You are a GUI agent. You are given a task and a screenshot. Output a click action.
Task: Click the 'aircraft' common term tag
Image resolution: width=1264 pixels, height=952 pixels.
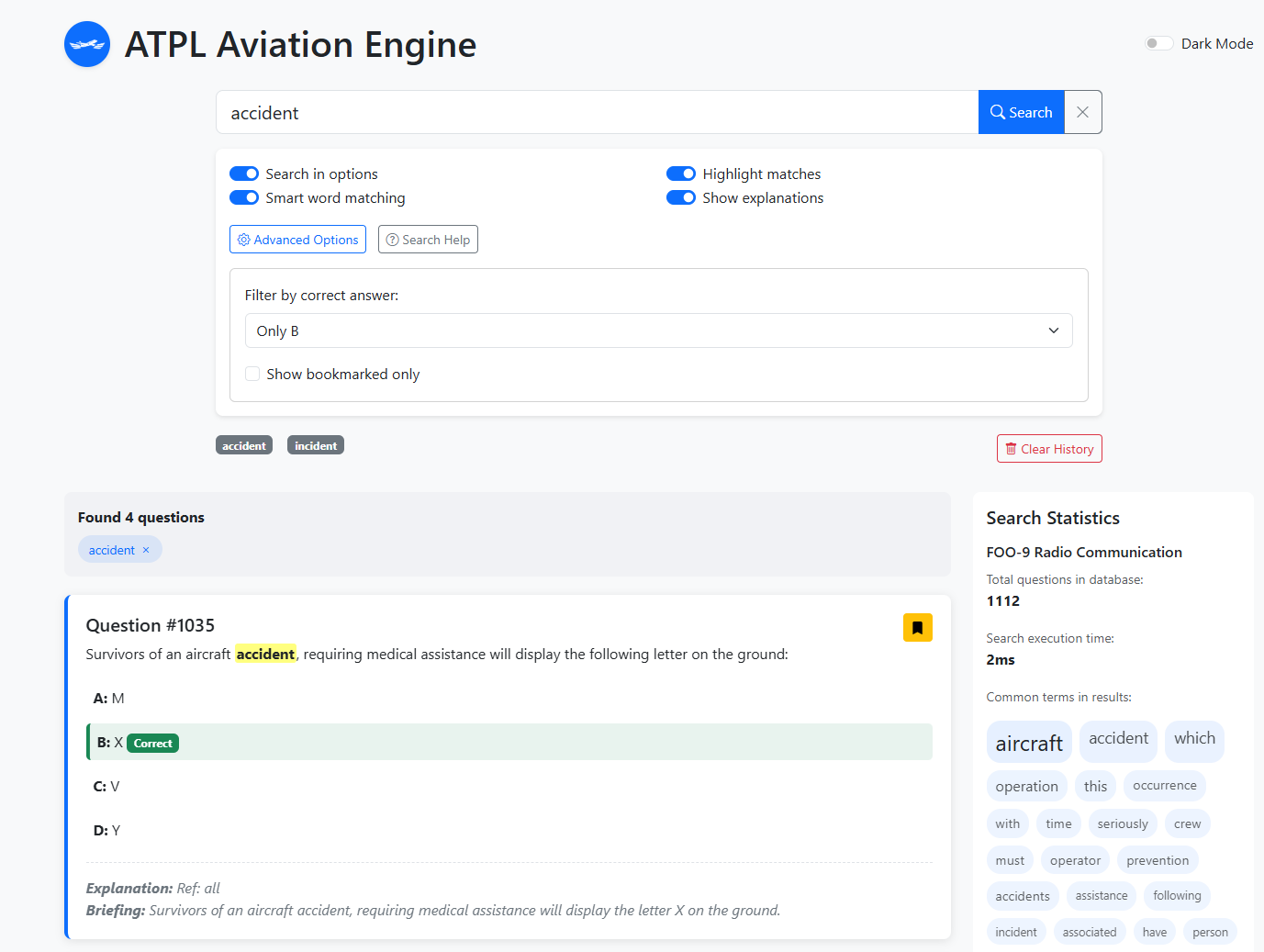tap(1029, 742)
